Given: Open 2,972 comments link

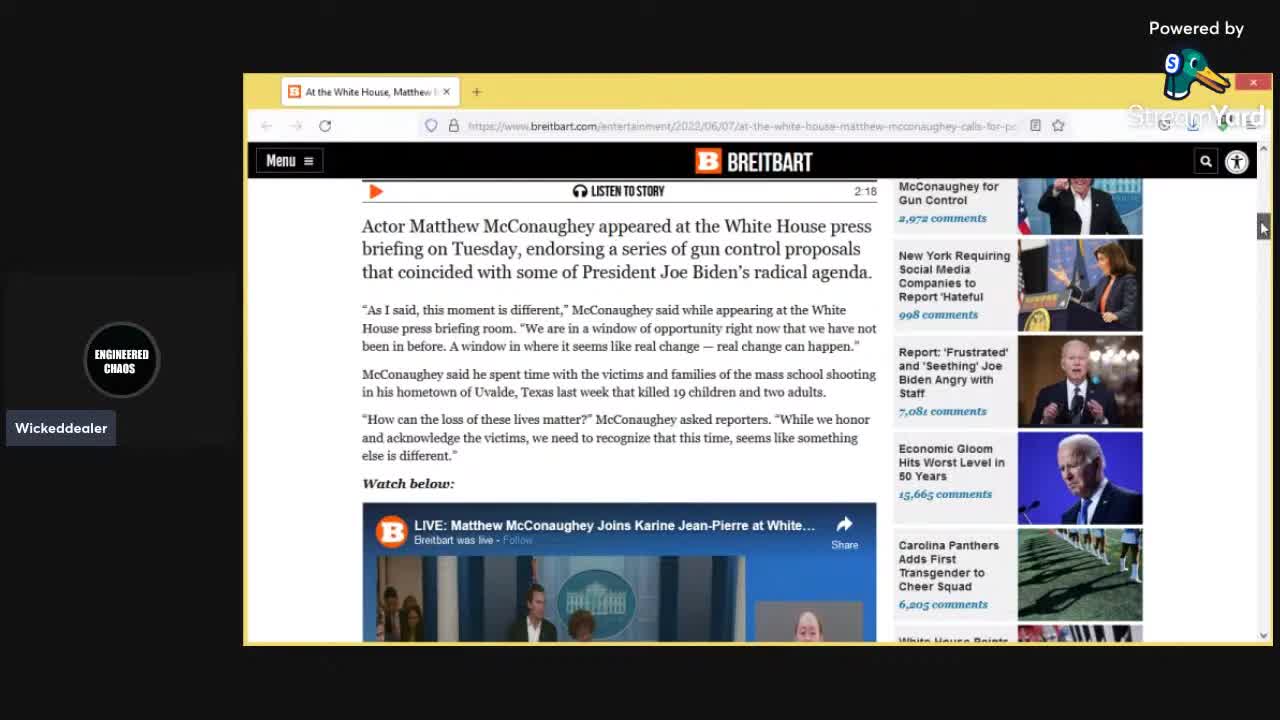Looking at the screenshot, I should [x=942, y=218].
